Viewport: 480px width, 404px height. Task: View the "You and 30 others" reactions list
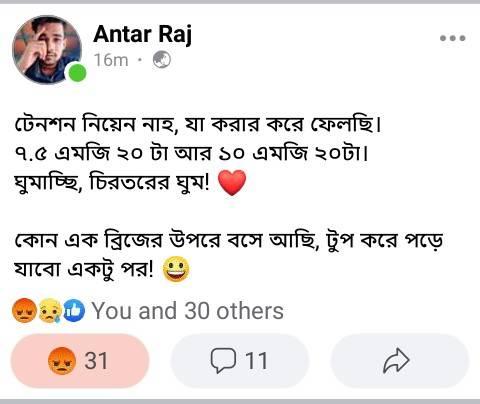tap(188, 311)
